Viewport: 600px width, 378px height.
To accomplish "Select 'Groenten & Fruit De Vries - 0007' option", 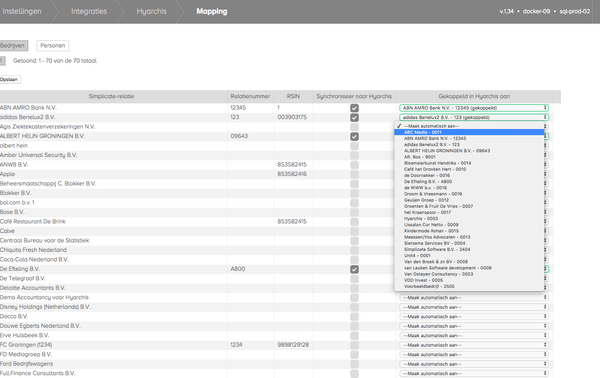I will coord(469,206).
